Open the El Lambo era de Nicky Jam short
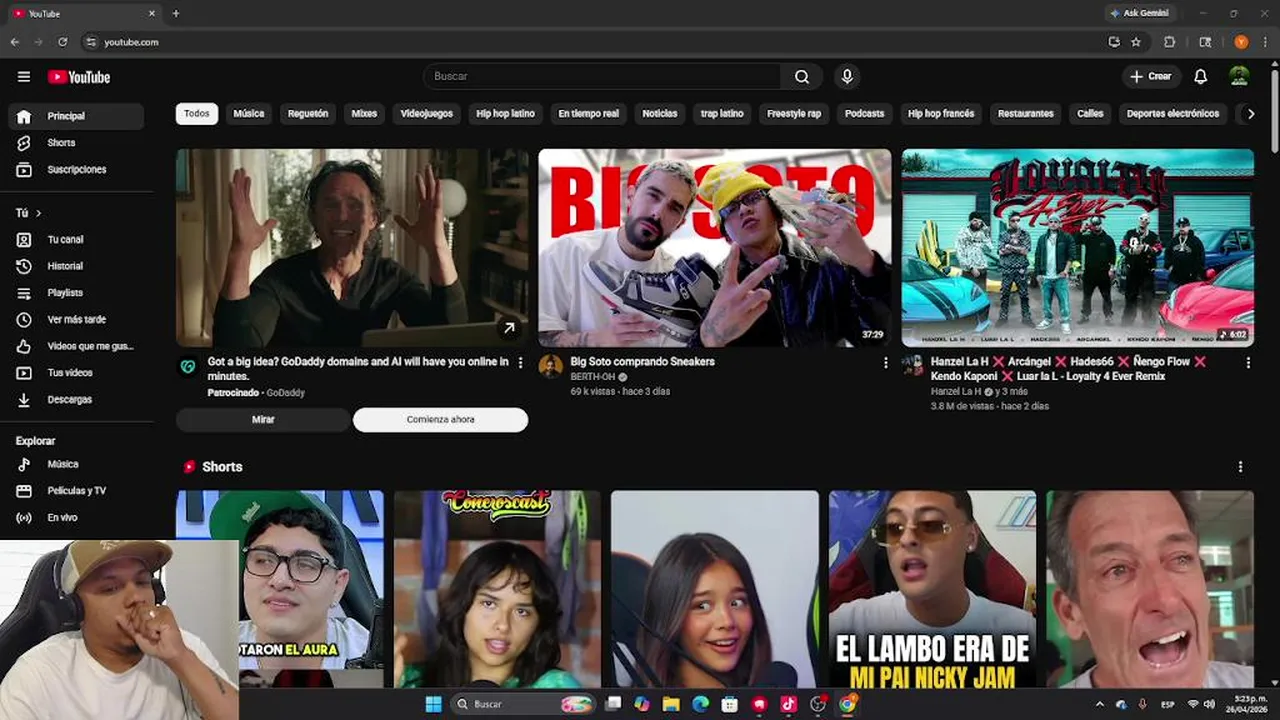This screenshot has width=1280, height=720. 932,589
